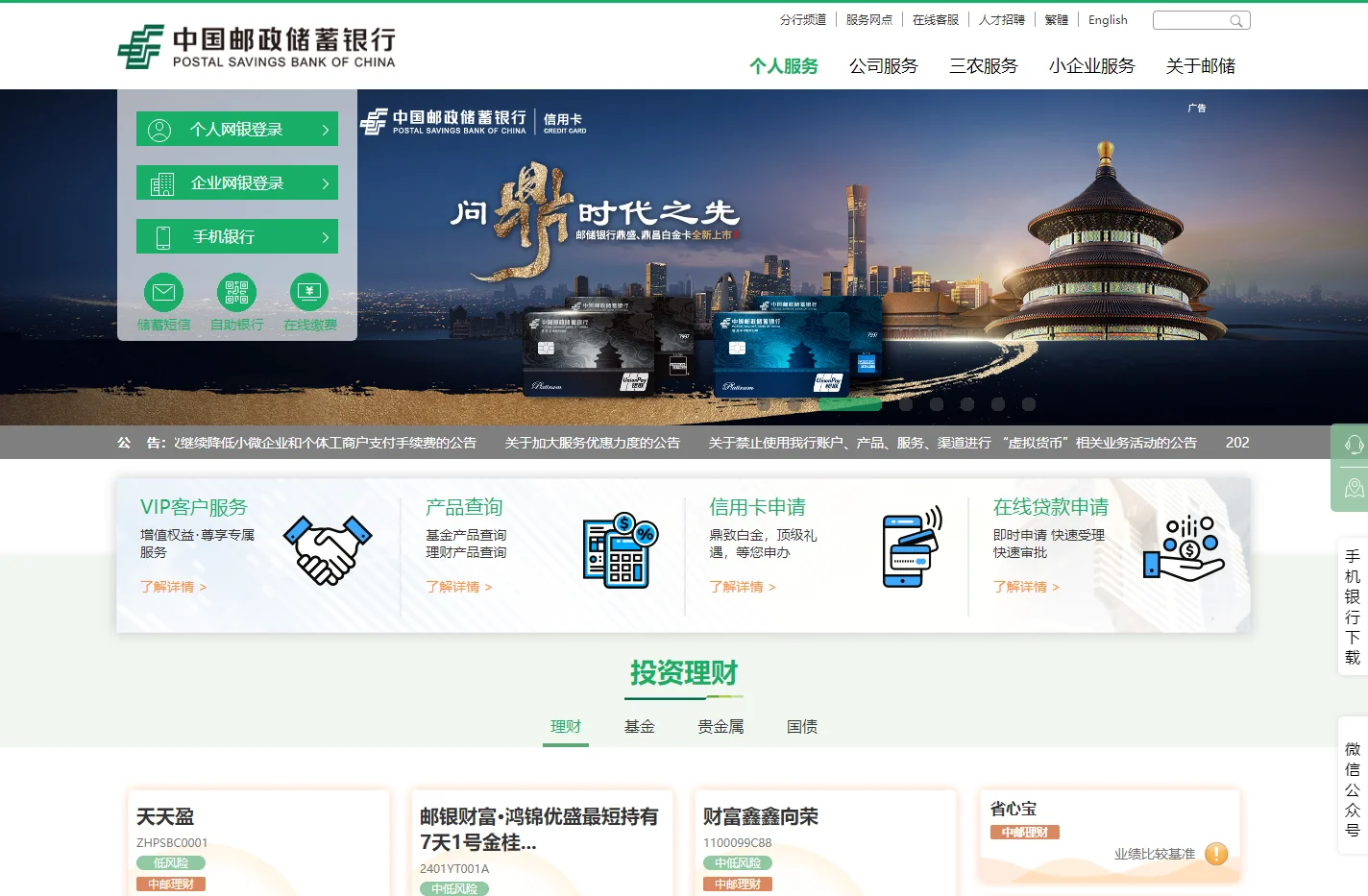Screen dimensions: 1368x896
Task: Open the 分行频道 top link
Action: tap(803, 20)
